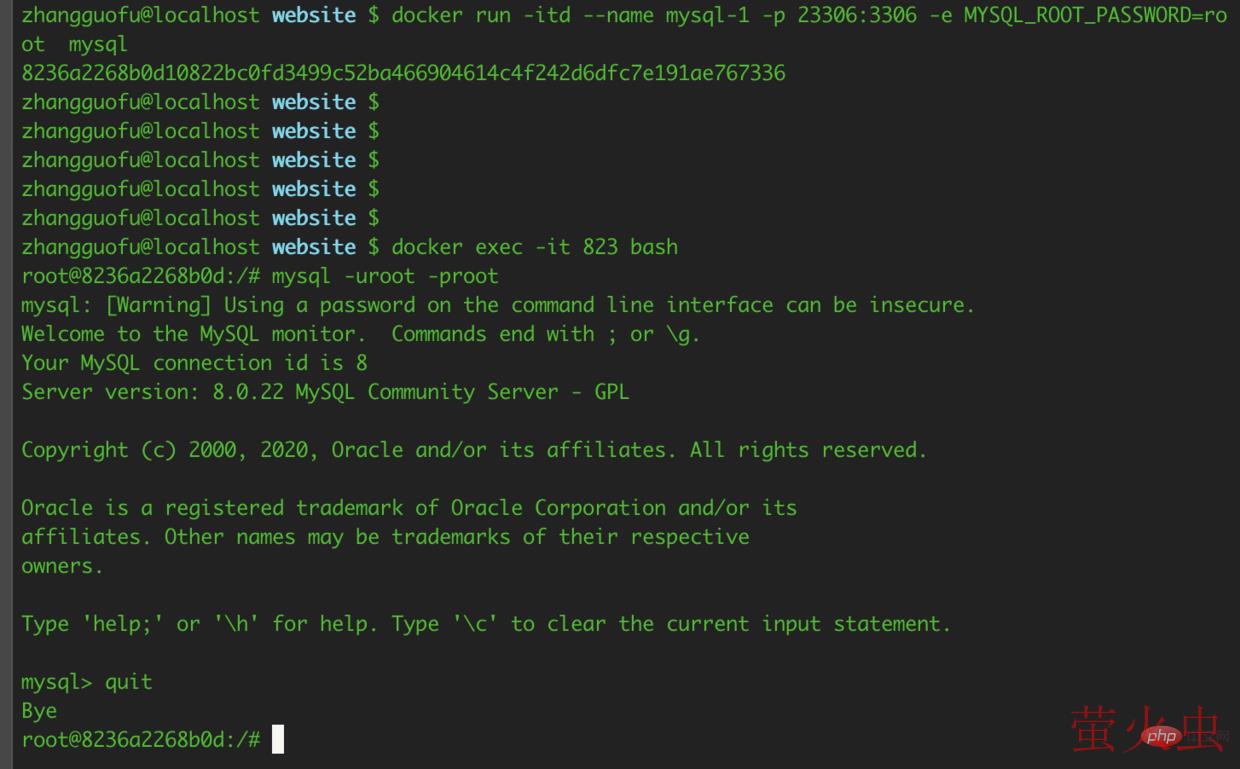Screen dimensions: 1240x769
Task: Click the "Server version: 8.0.22" line
Action: (325, 392)
